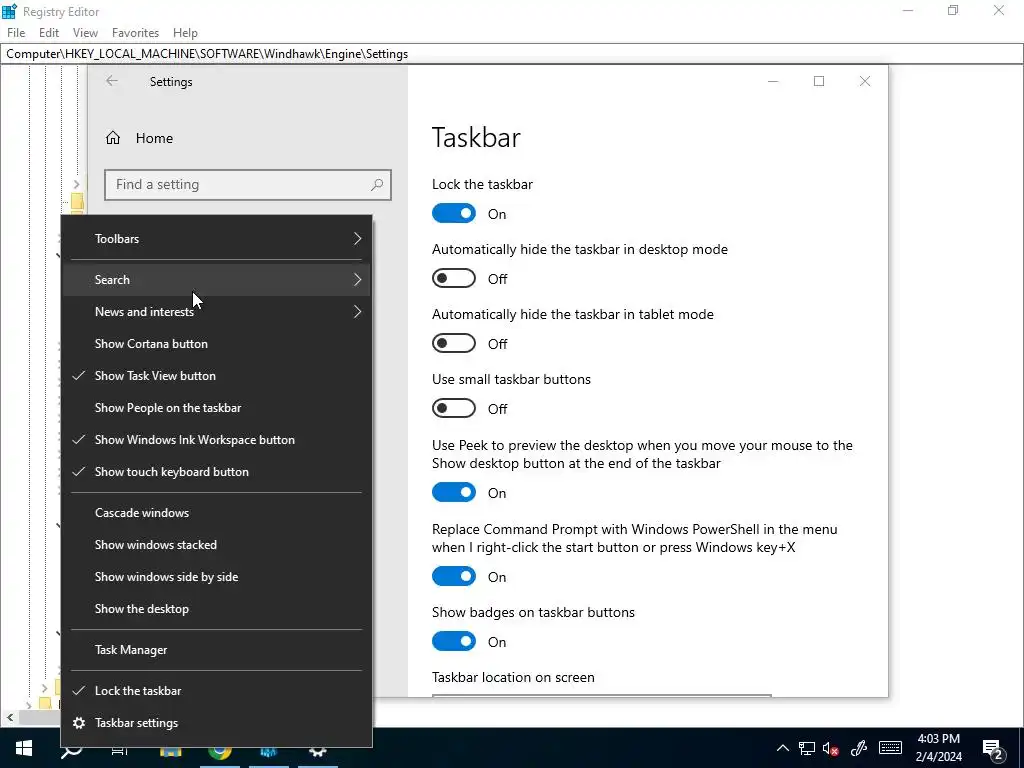Expand News and interests submenu
1024x768 pixels.
[216, 312]
